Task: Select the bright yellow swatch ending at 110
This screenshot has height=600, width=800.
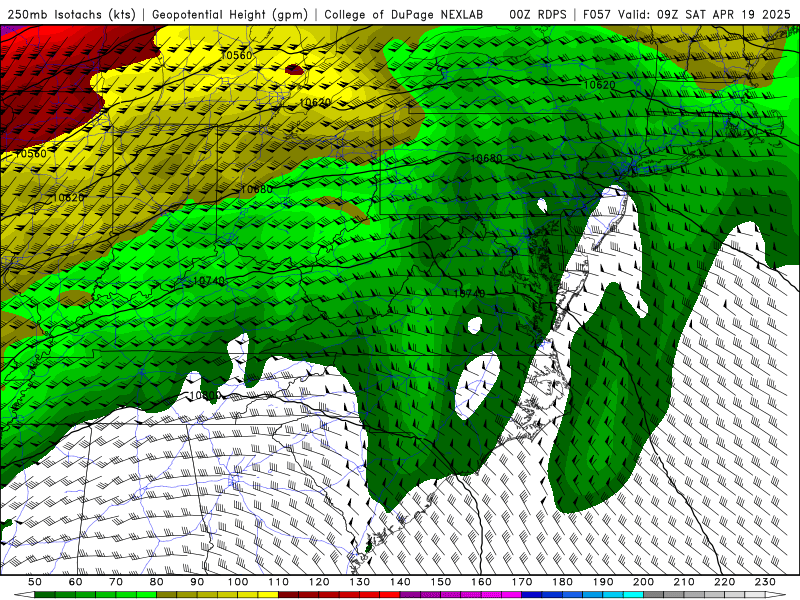Action: click(x=268, y=595)
